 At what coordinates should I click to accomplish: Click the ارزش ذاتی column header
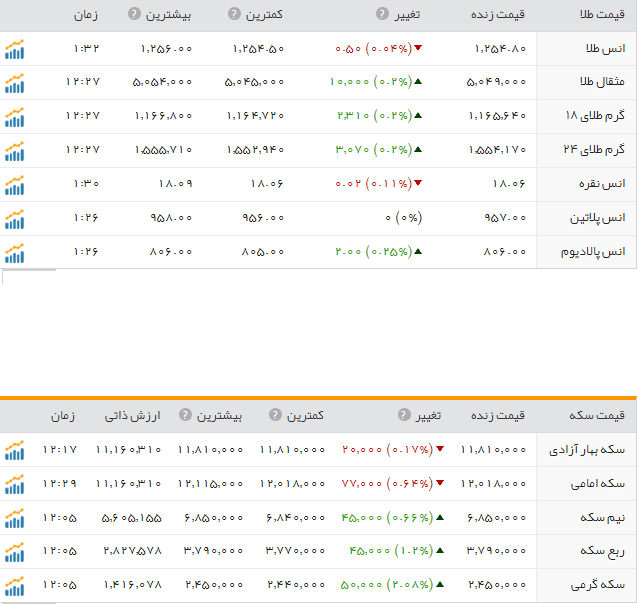(133, 415)
